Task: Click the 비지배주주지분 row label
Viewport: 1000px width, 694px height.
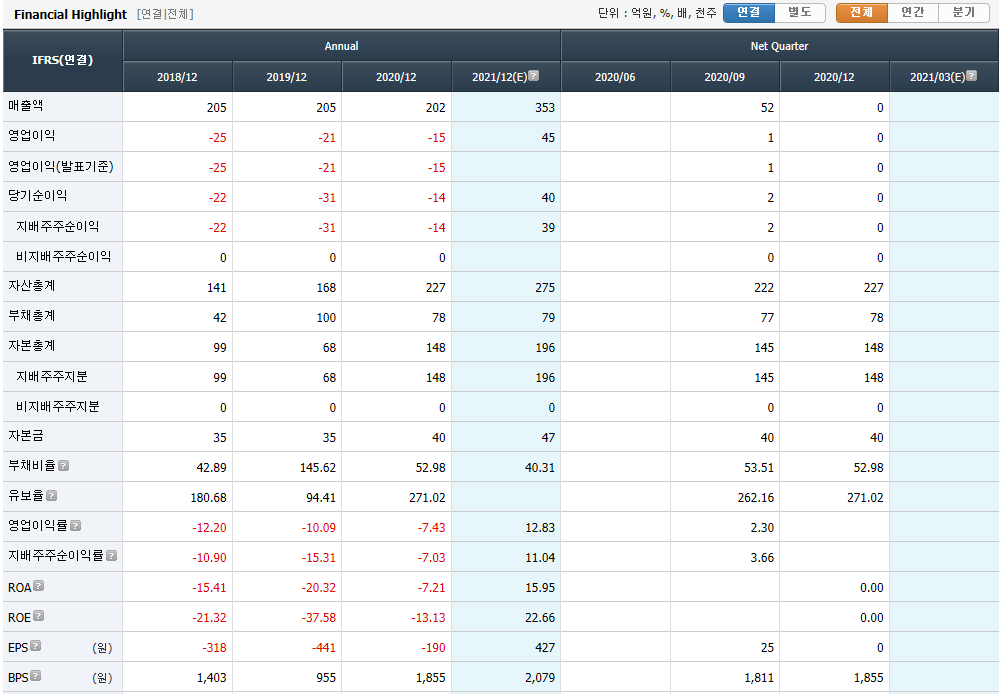Action: pos(58,406)
